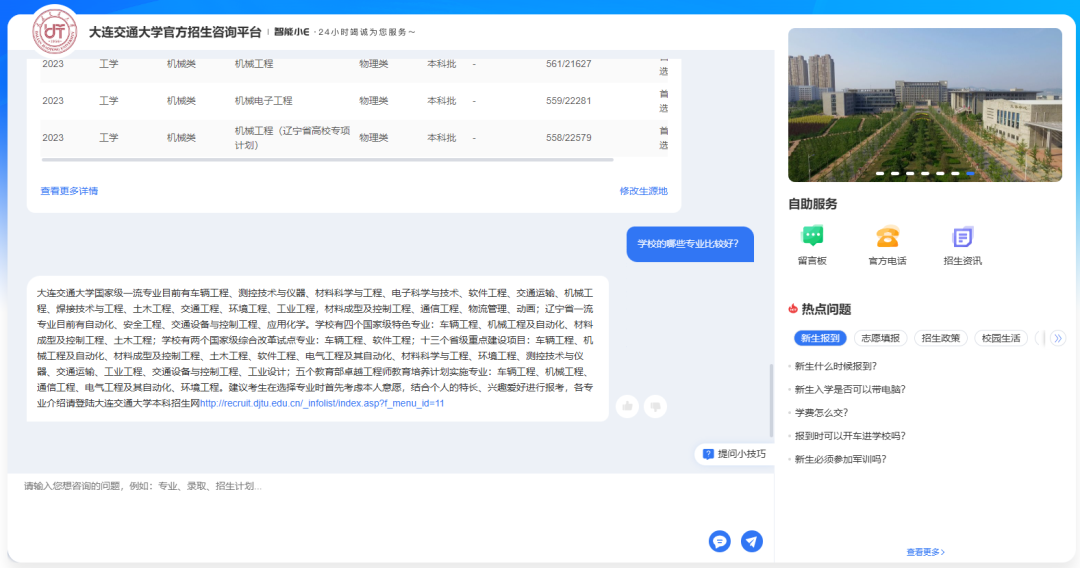The image size is (1080, 568).
Task: Click 修改生源地 link
Action: tap(643, 191)
